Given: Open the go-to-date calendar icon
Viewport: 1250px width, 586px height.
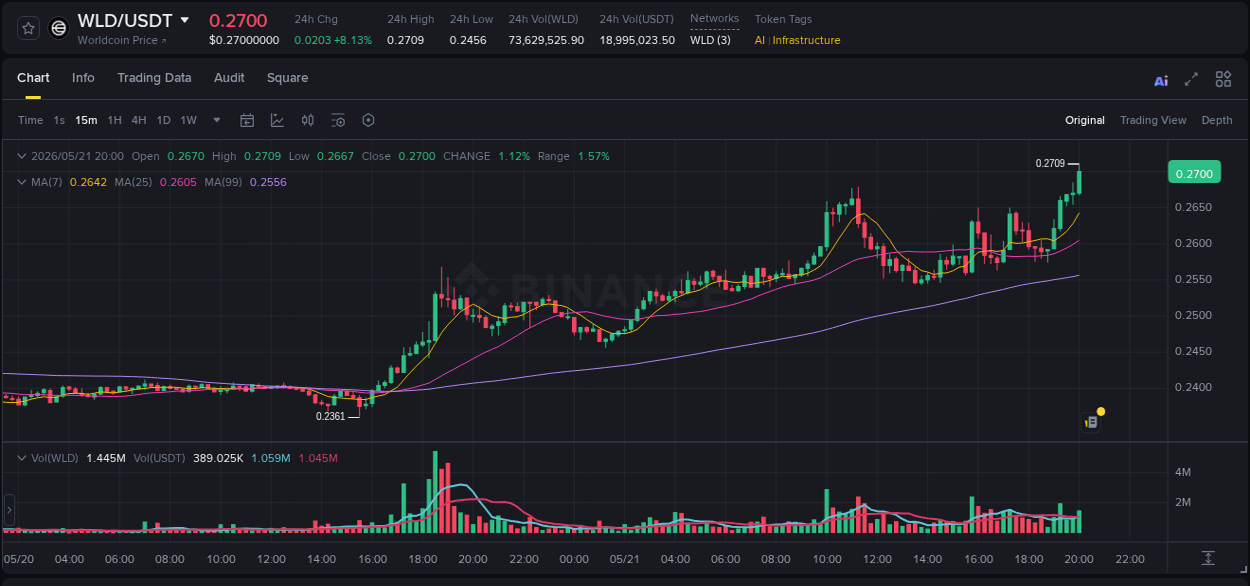Looking at the screenshot, I should pos(247,120).
